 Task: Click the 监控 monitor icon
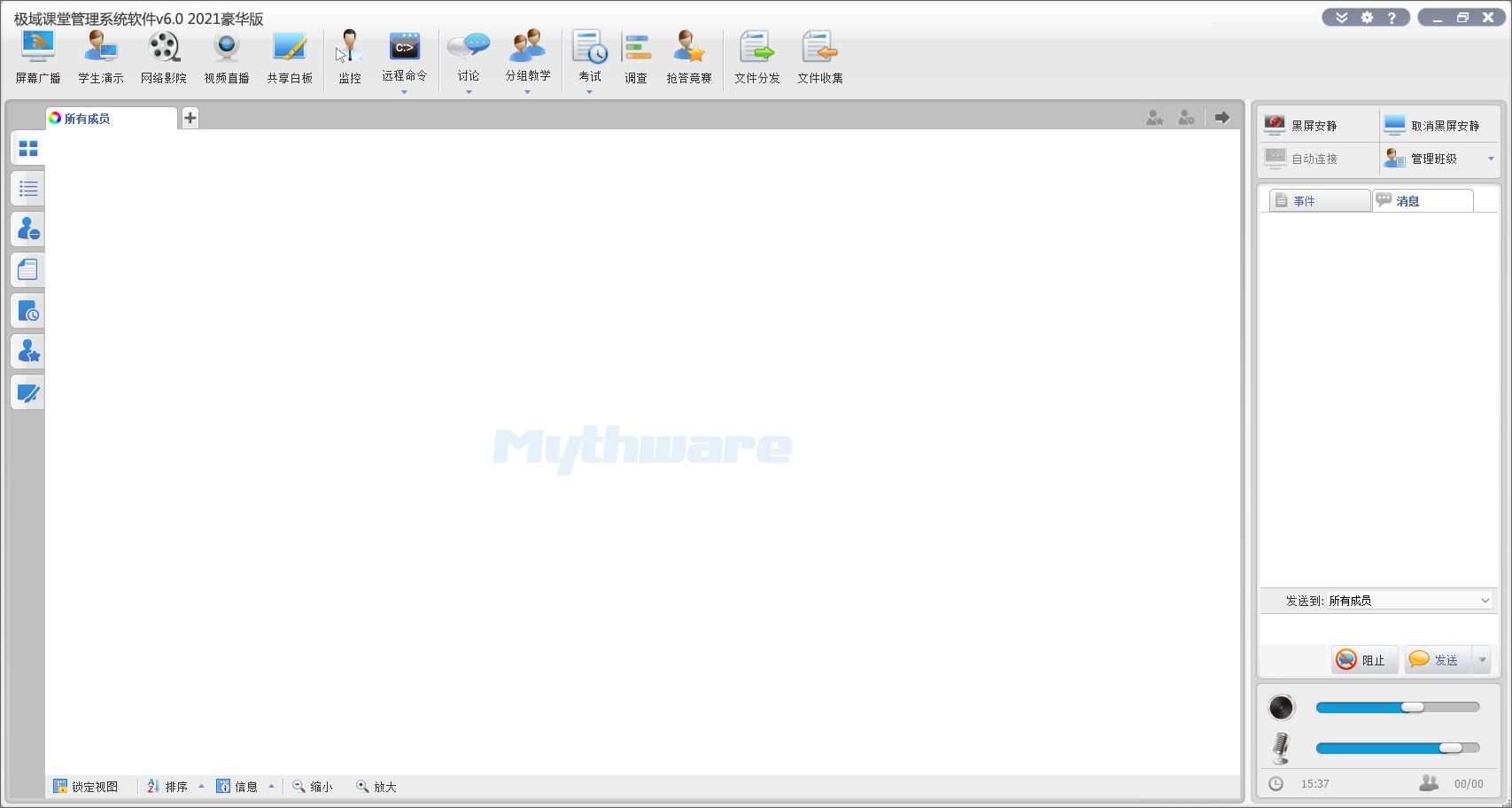350,58
